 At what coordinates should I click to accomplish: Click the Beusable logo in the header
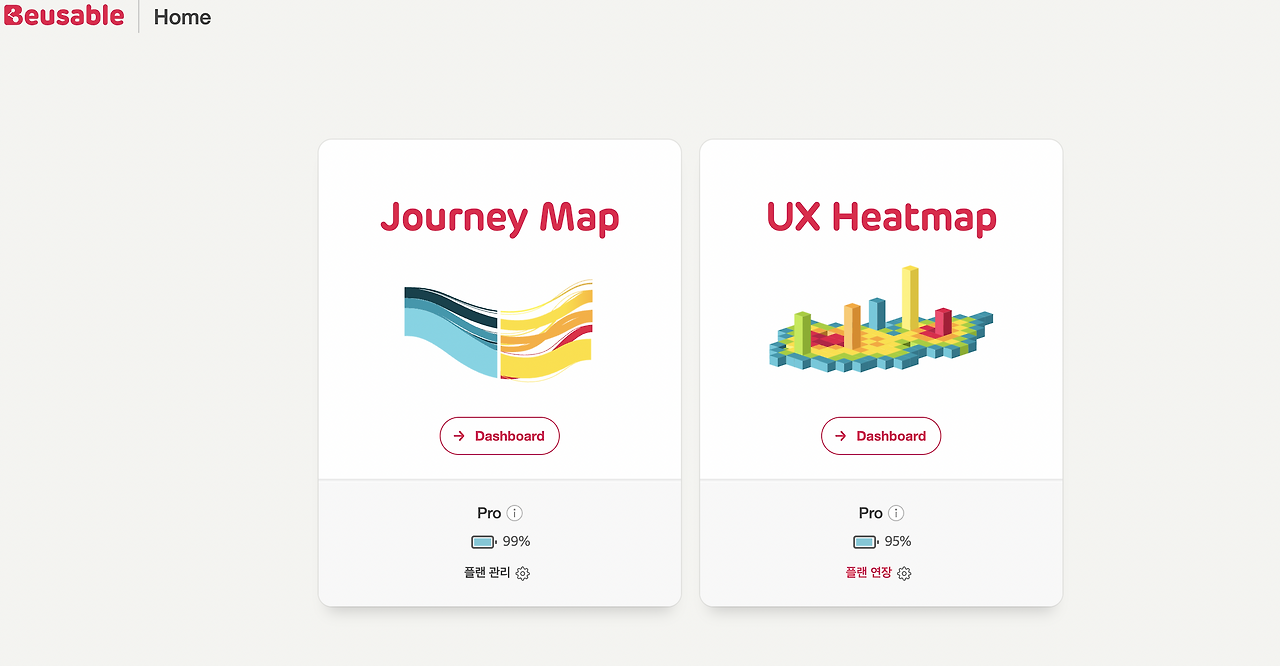pos(64,16)
